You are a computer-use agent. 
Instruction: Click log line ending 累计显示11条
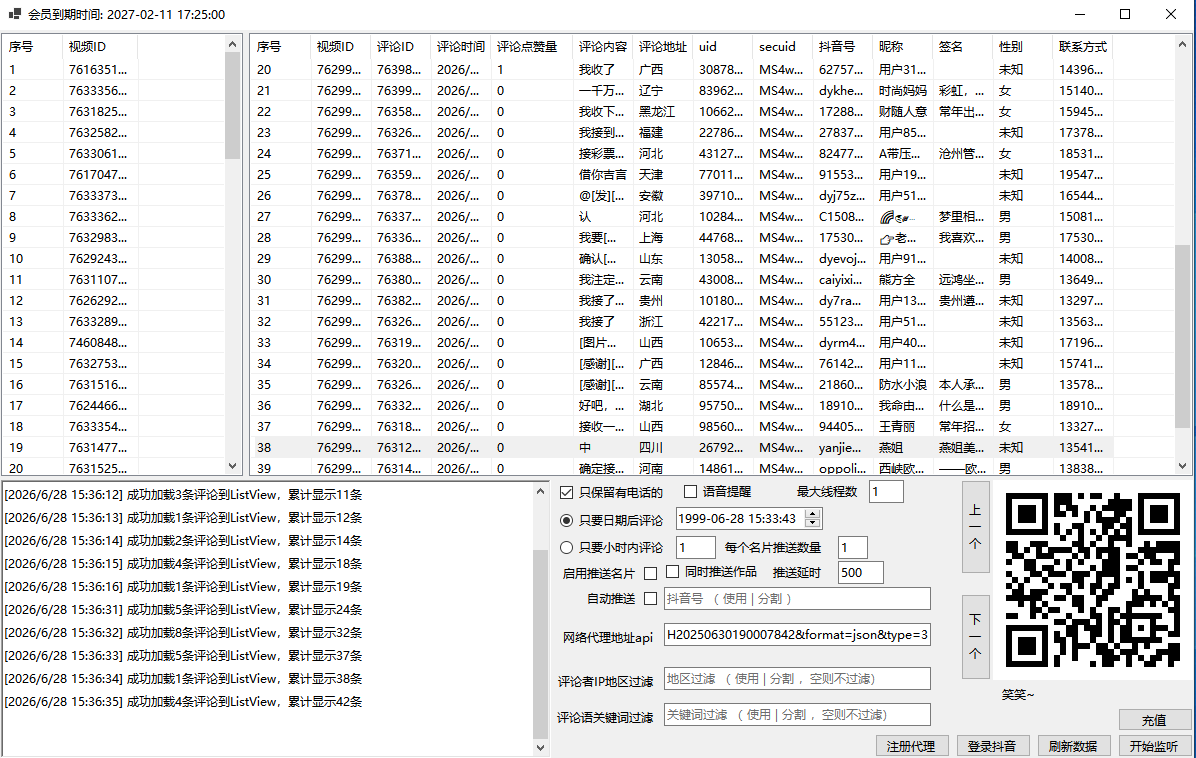[x=183, y=495]
